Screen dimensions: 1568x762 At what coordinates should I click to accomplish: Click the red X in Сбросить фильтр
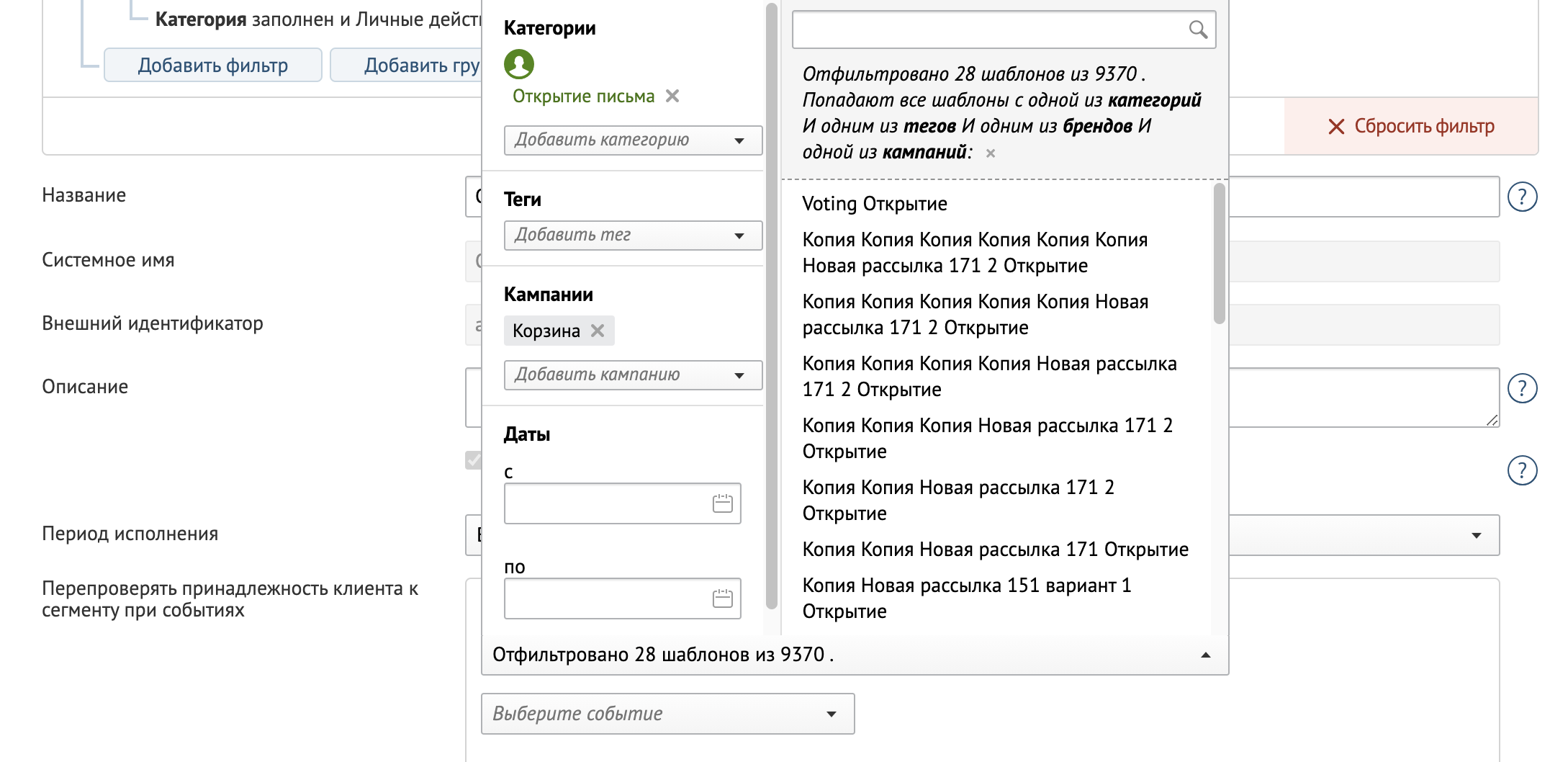pyautogui.click(x=1336, y=127)
